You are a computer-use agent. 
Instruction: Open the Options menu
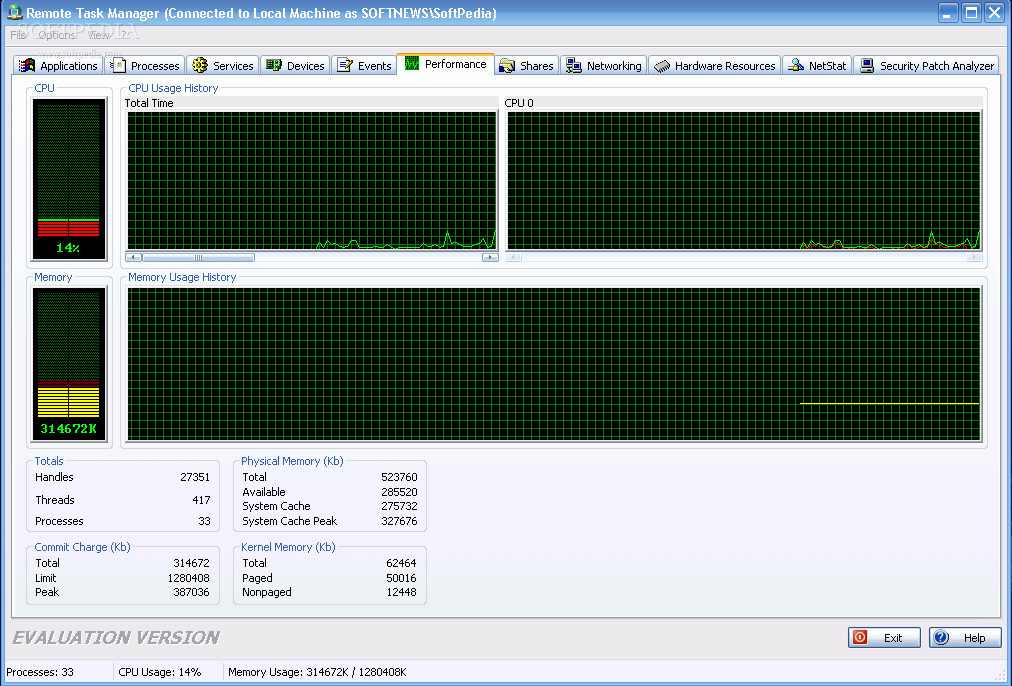(x=57, y=35)
